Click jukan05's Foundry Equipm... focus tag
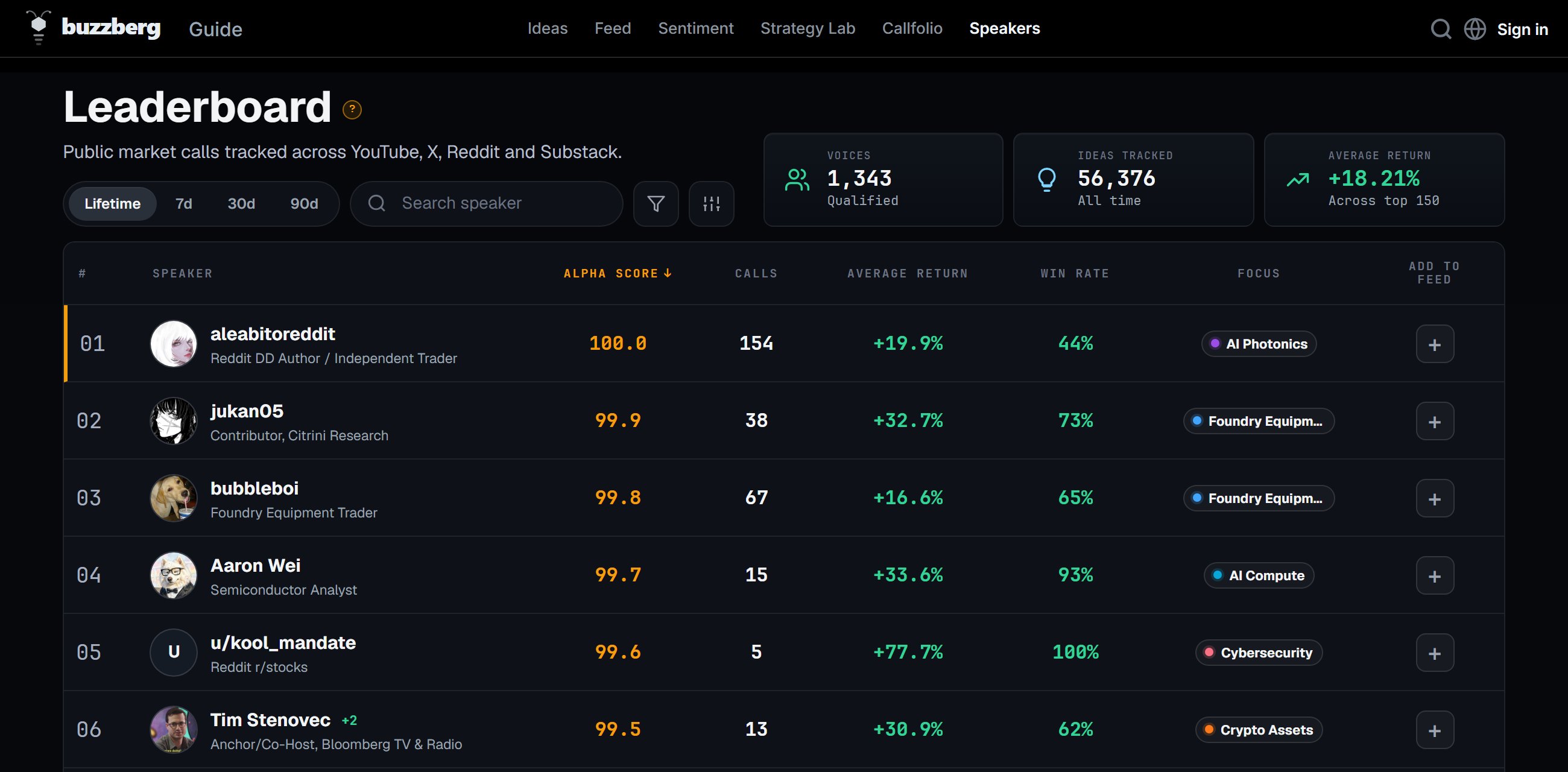This screenshot has height=772, width=1568. 1259,422
